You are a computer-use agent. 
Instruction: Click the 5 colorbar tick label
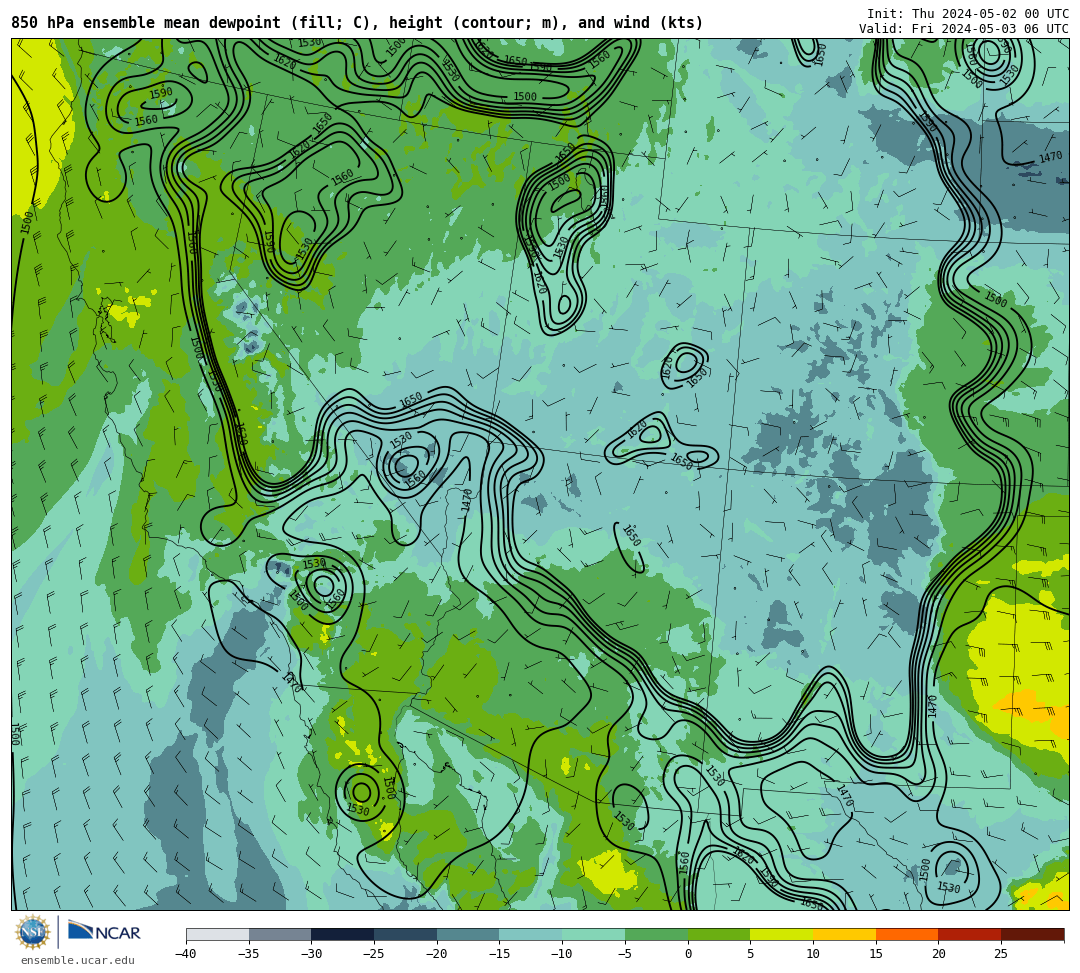pyautogui.click(x=751, y=954)
